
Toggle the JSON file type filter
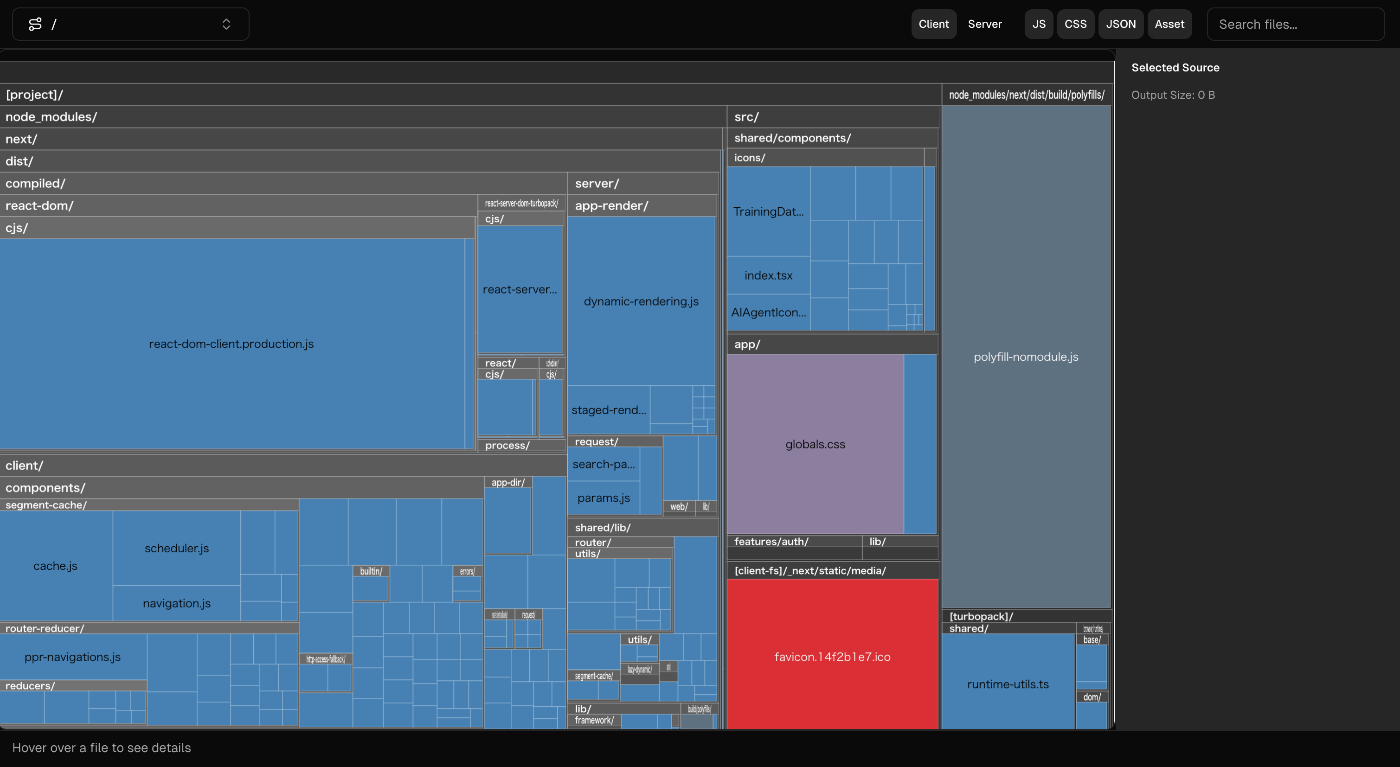(1121, 24)
